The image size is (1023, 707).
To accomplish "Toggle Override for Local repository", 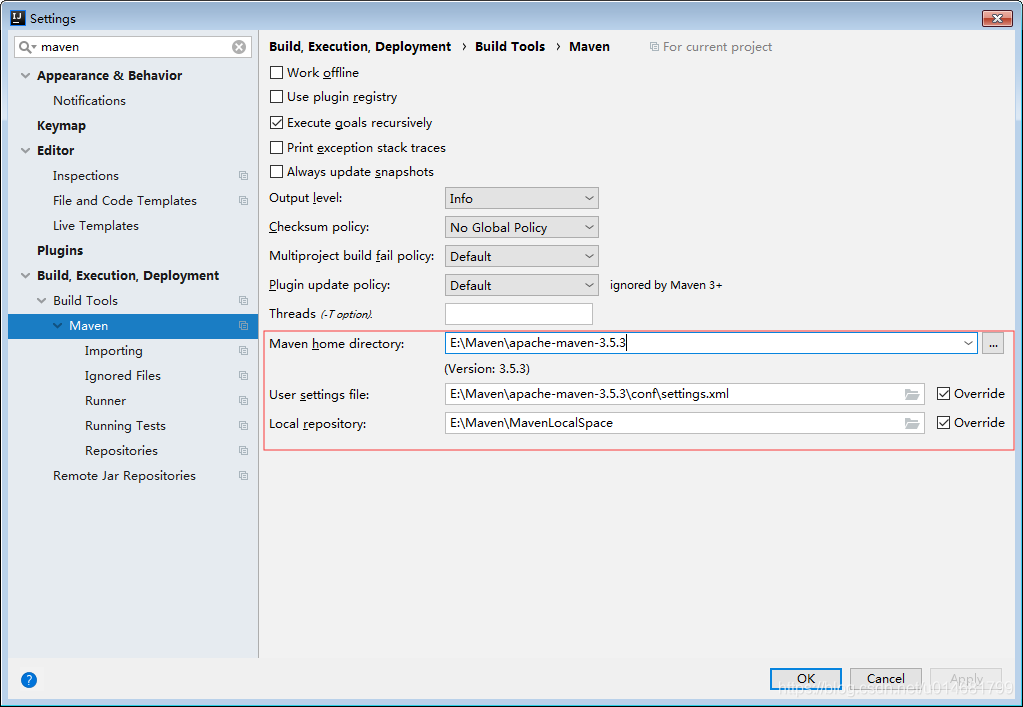I will pyautogui.click(x=943, y=423).
